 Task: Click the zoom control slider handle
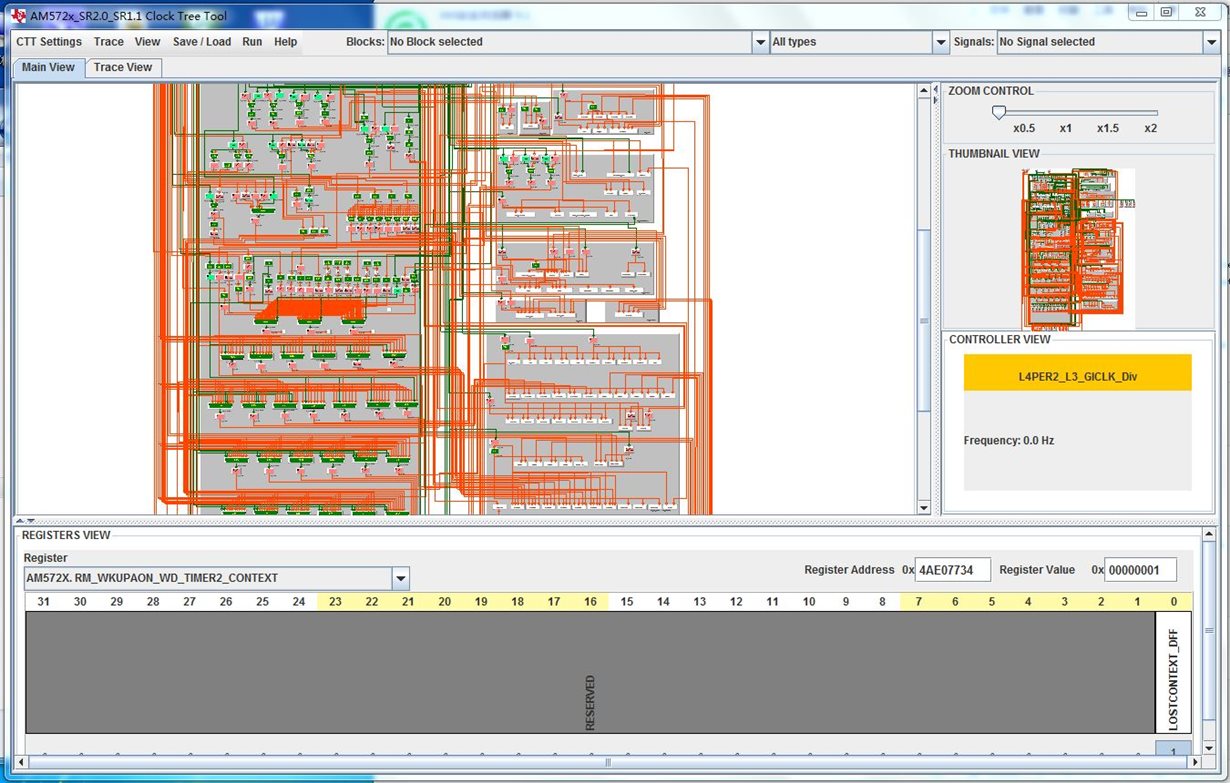pyautogui.click(x=998, y=113)
